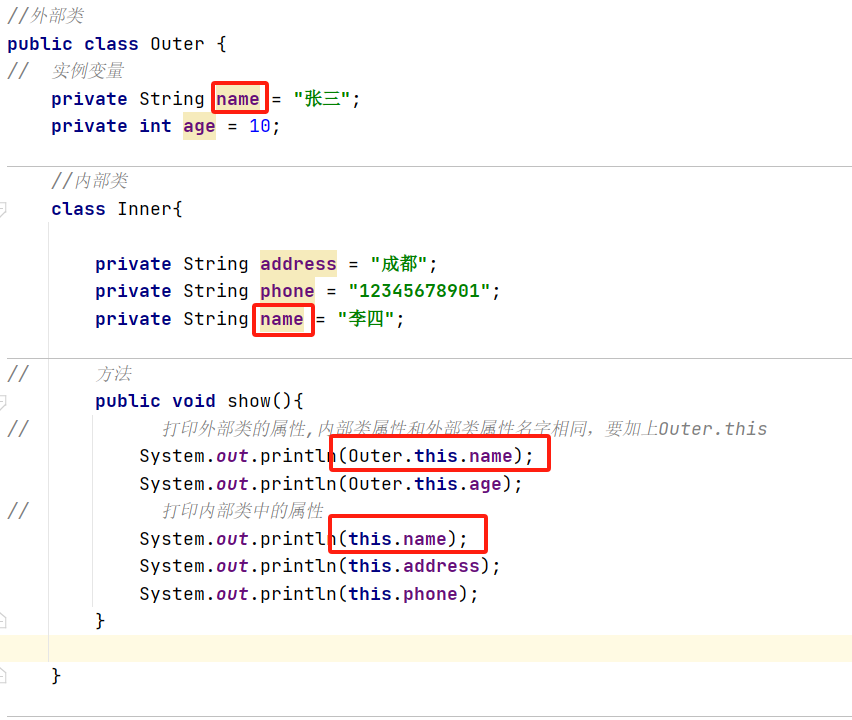852x720 pixels.
Task: Click the Outer class name in declaration
Action: pyautogui.click(x=177, y=44)
